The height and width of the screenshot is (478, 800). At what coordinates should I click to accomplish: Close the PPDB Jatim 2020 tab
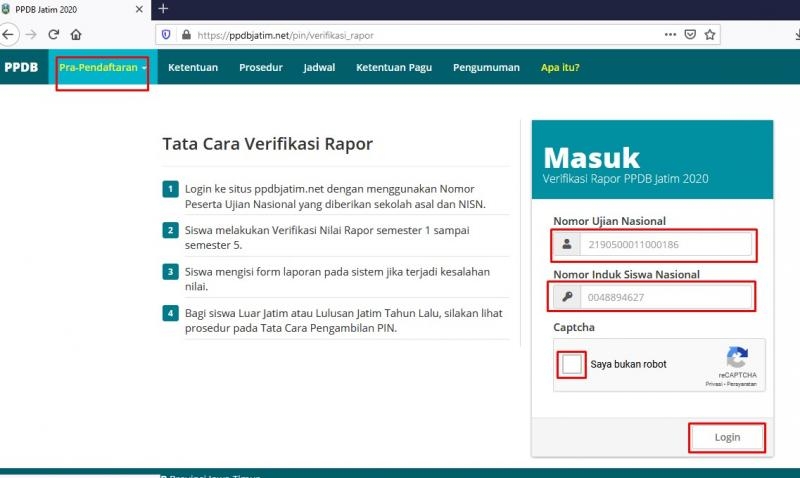tap(139, 9)
